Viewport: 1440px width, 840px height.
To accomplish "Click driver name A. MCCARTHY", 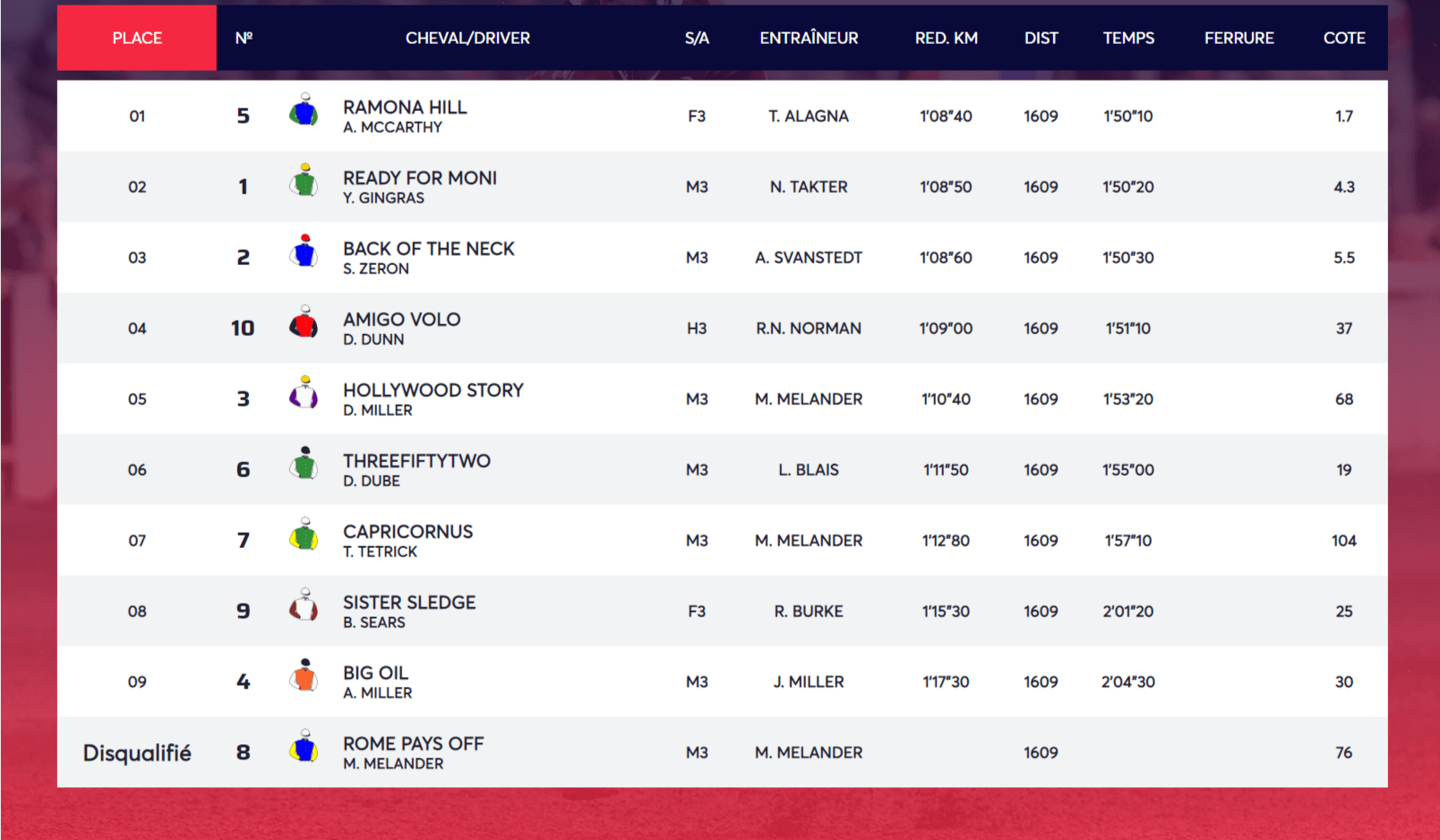I will pos(392,127).
